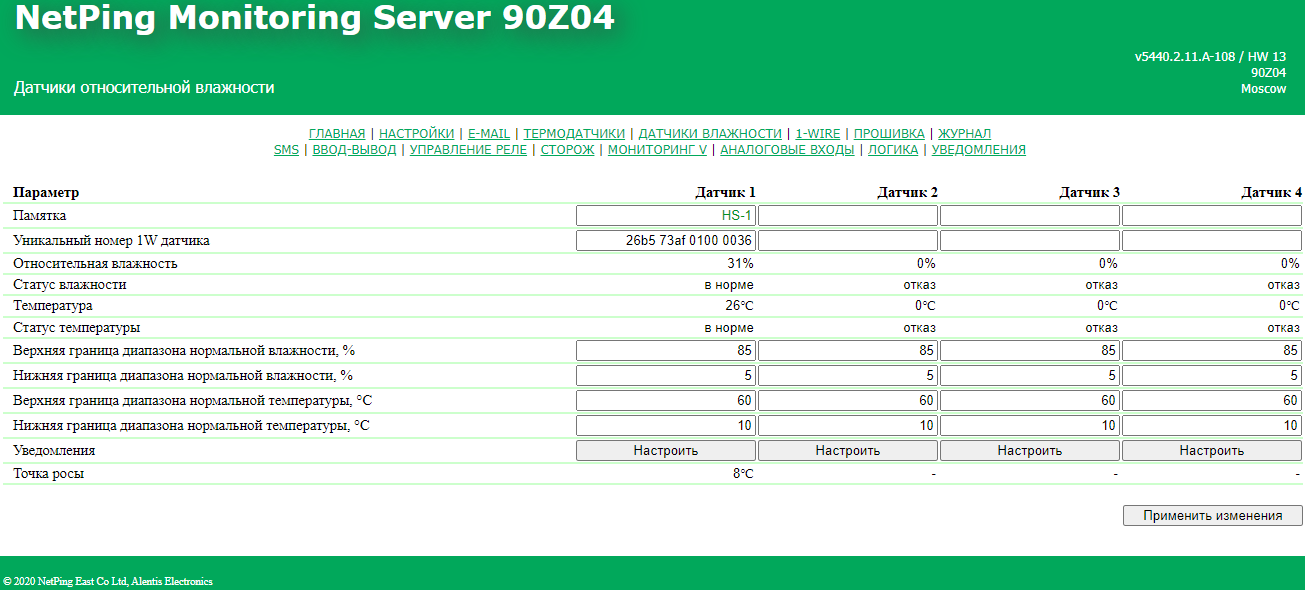Image resolution: width=1305 pixels, height=590 pixels.
Task: Go to the ПРОШИВКА page
Action: 889,133
